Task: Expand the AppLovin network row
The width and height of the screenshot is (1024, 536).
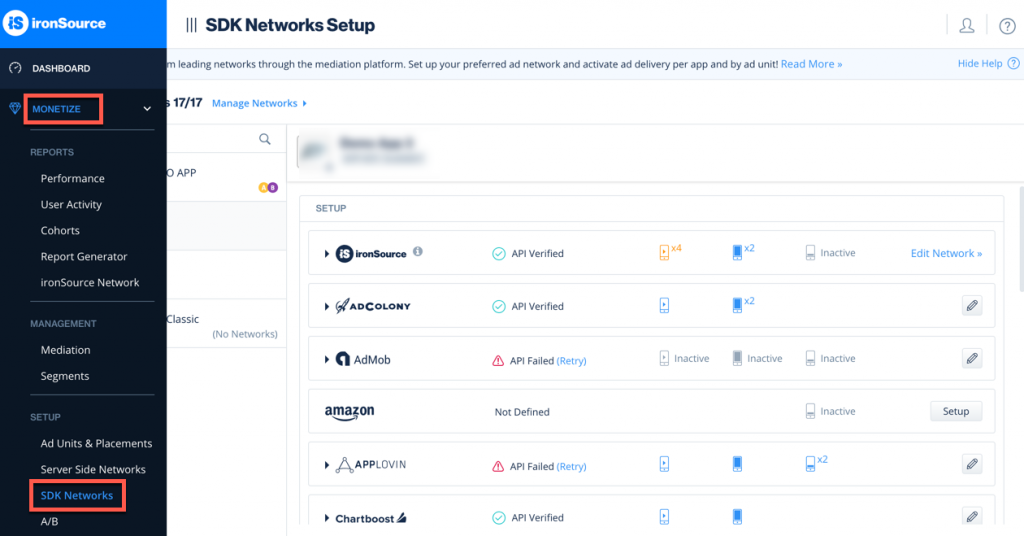Action: pos(327,465)
